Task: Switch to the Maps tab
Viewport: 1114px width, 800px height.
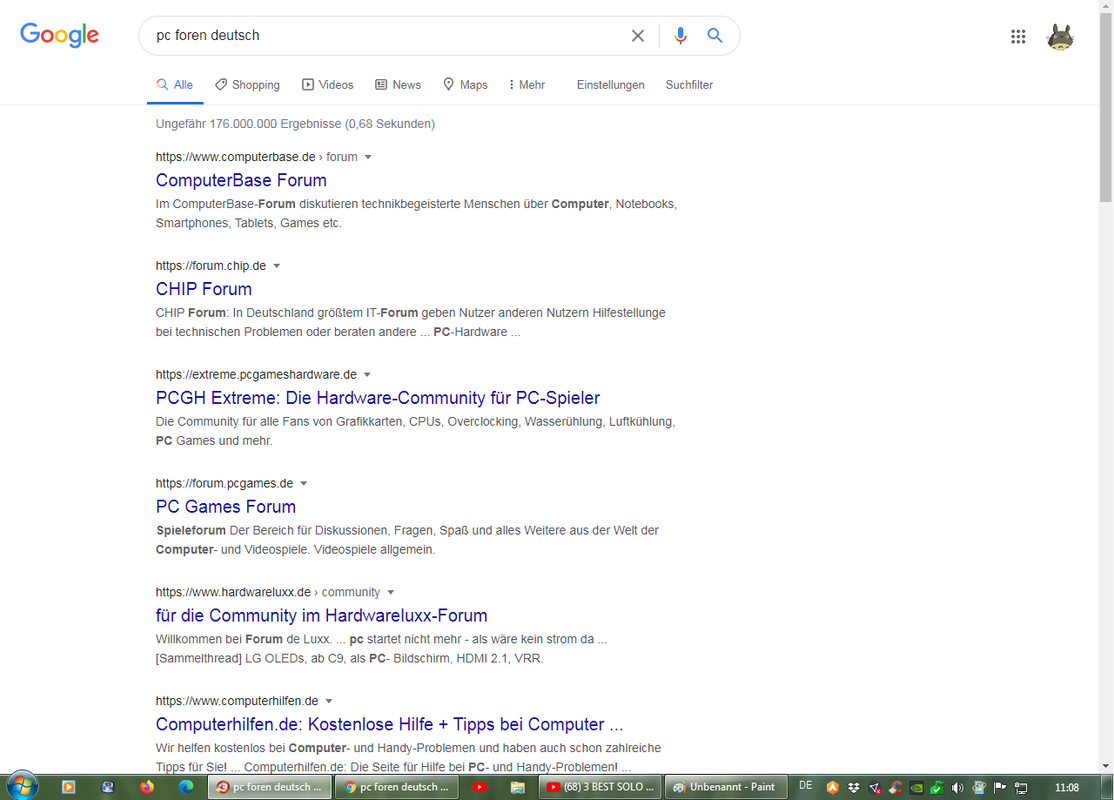Action: (465, 85)
